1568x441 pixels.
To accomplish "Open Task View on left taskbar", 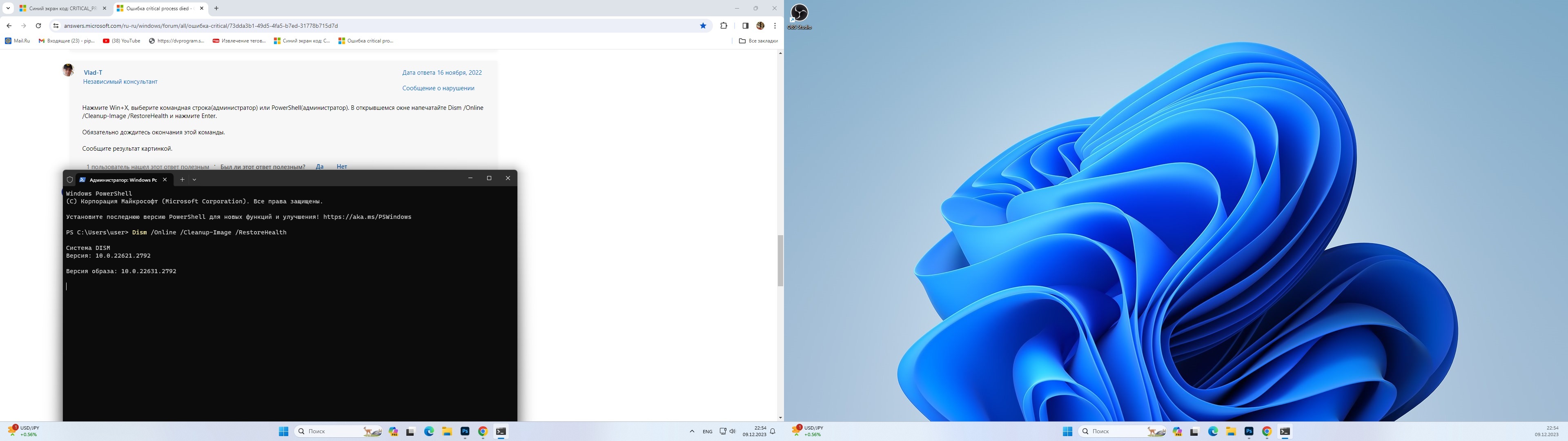I will (411, 431).
